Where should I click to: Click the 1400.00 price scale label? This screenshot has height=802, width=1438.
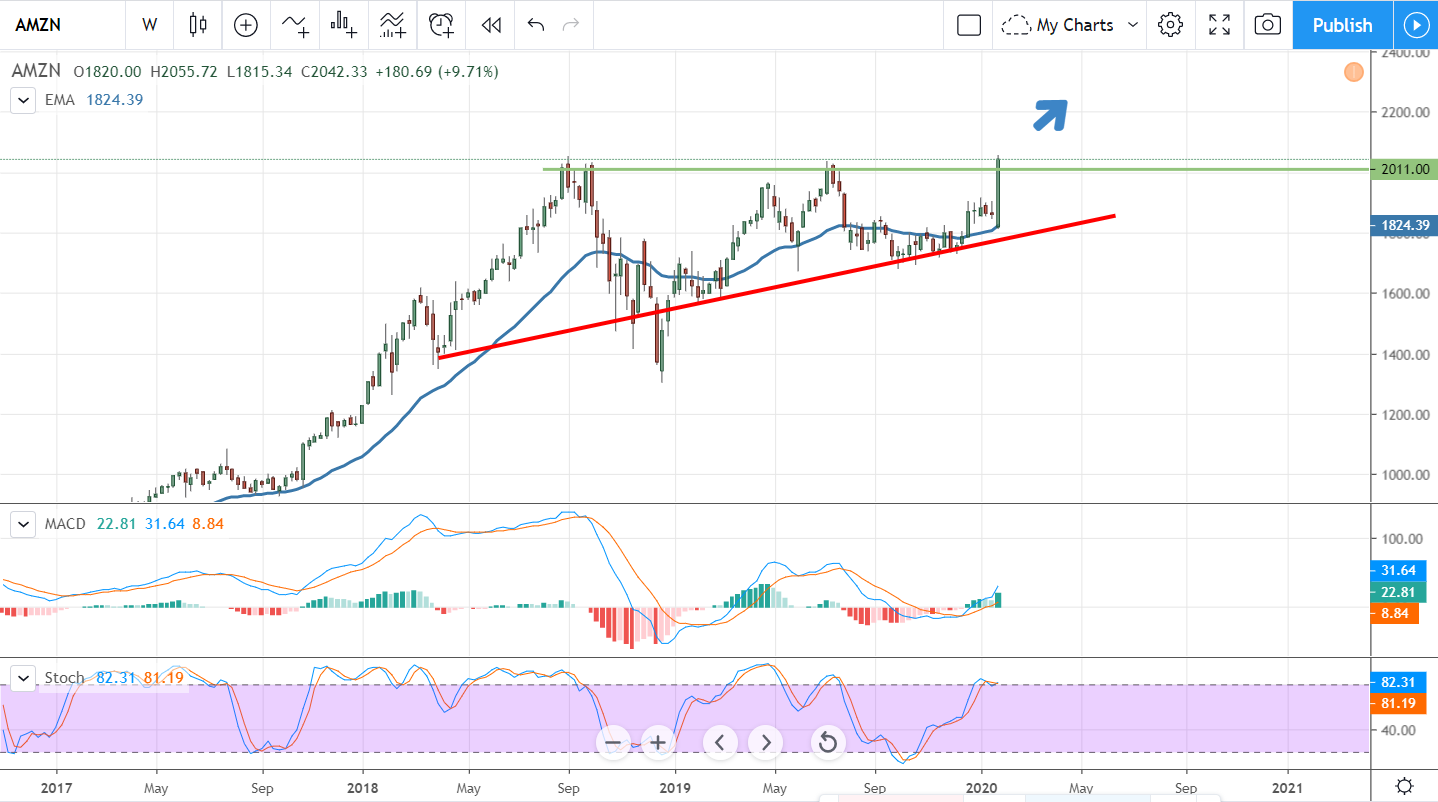[x=1403, y=354]
